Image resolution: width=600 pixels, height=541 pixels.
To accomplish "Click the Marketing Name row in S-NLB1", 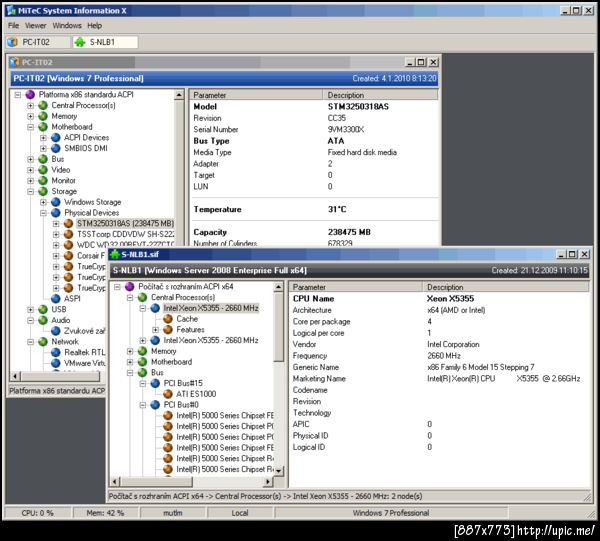I will pyautogui.click(x=439, y=379).
